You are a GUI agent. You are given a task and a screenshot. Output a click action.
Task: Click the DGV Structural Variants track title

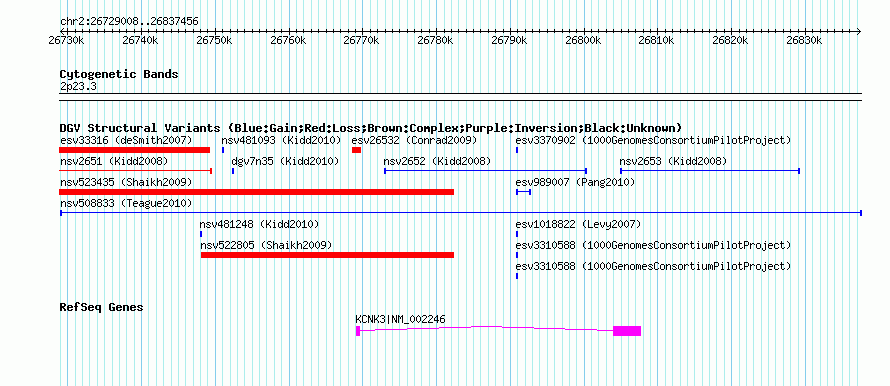pyautogui.click(x=371, y=128)
